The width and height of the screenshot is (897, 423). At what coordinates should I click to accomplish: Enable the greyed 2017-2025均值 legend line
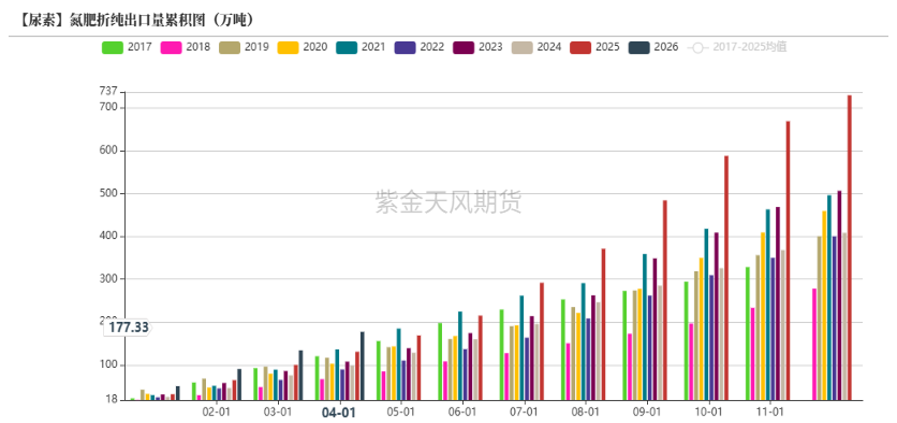pos(737,47)
